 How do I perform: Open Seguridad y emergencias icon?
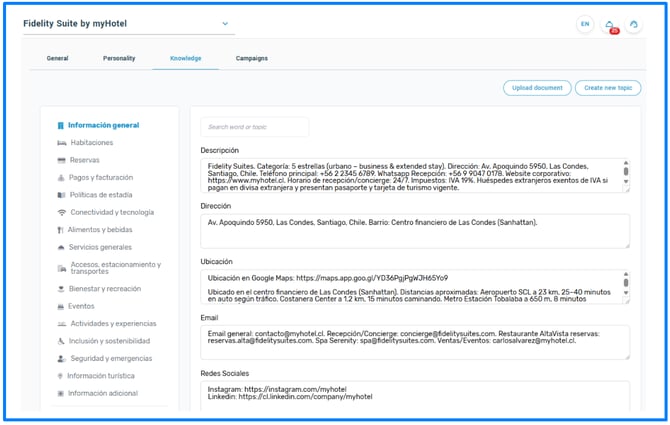[62, 358]
